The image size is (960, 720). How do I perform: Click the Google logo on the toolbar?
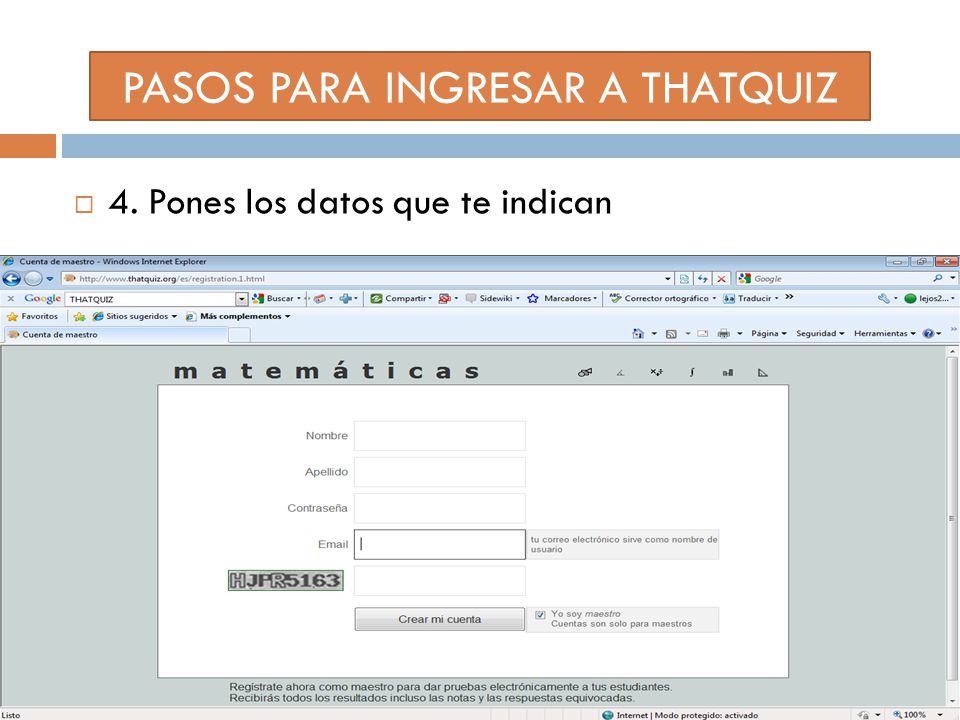point(42,298)
